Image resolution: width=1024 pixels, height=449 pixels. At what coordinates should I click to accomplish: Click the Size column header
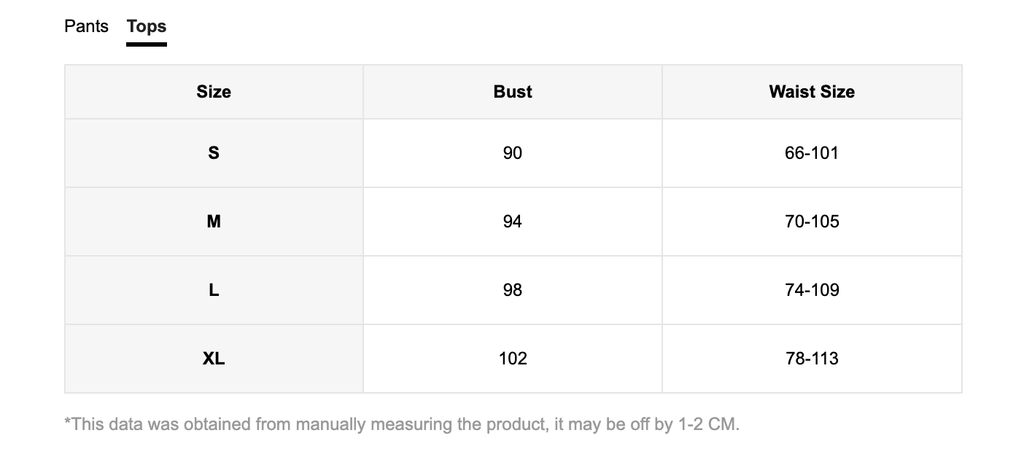tap(213, 92)
